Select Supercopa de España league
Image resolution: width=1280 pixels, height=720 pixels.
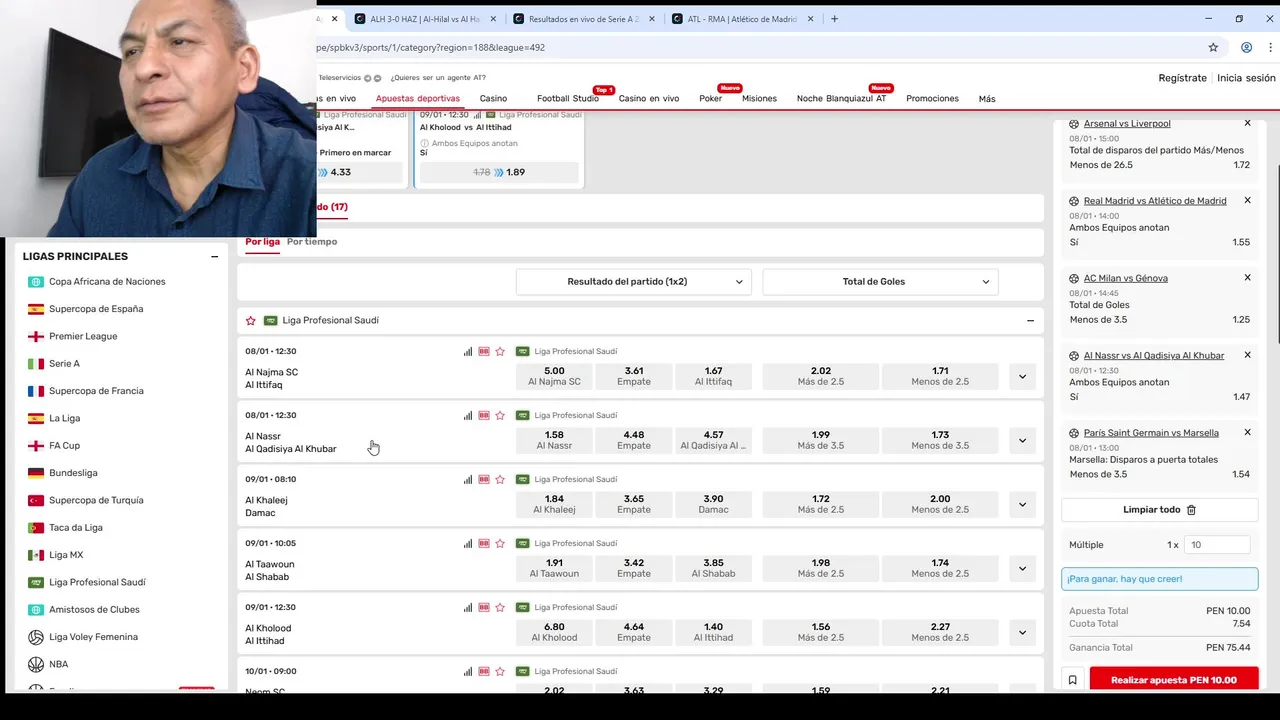pos(96,309)
